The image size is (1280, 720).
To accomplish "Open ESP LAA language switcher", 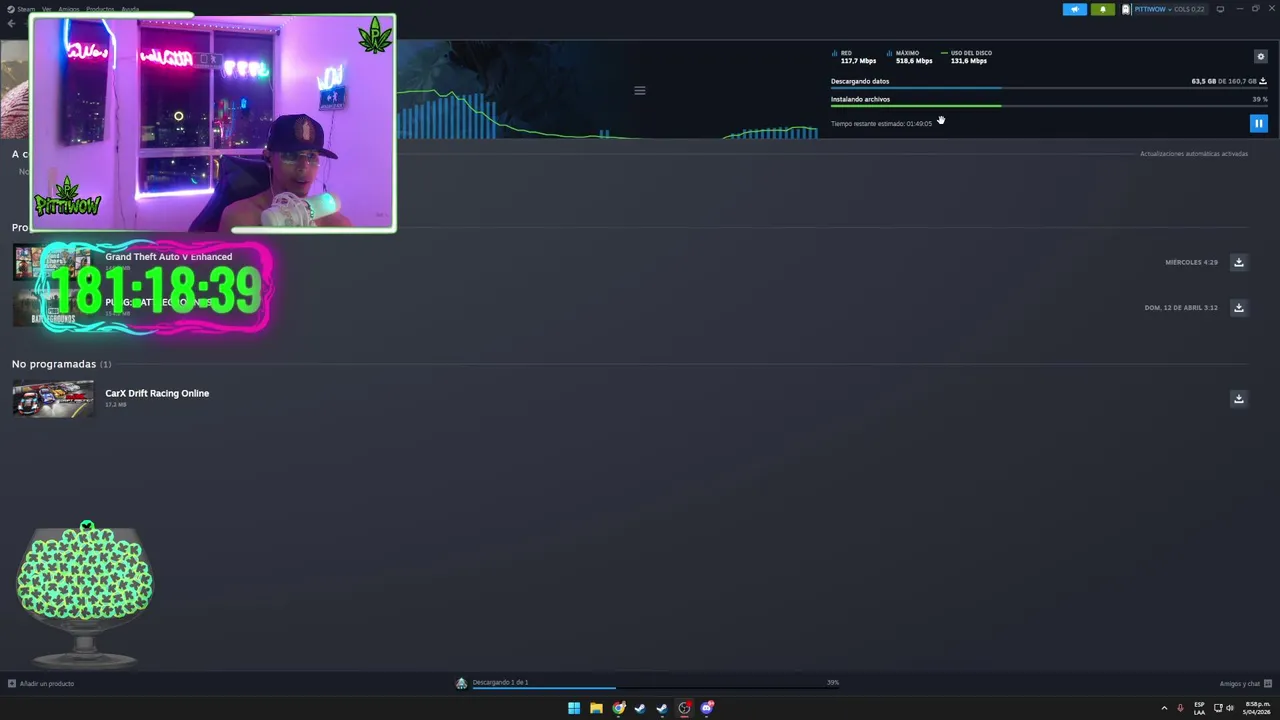I will tap(1199, 708).
